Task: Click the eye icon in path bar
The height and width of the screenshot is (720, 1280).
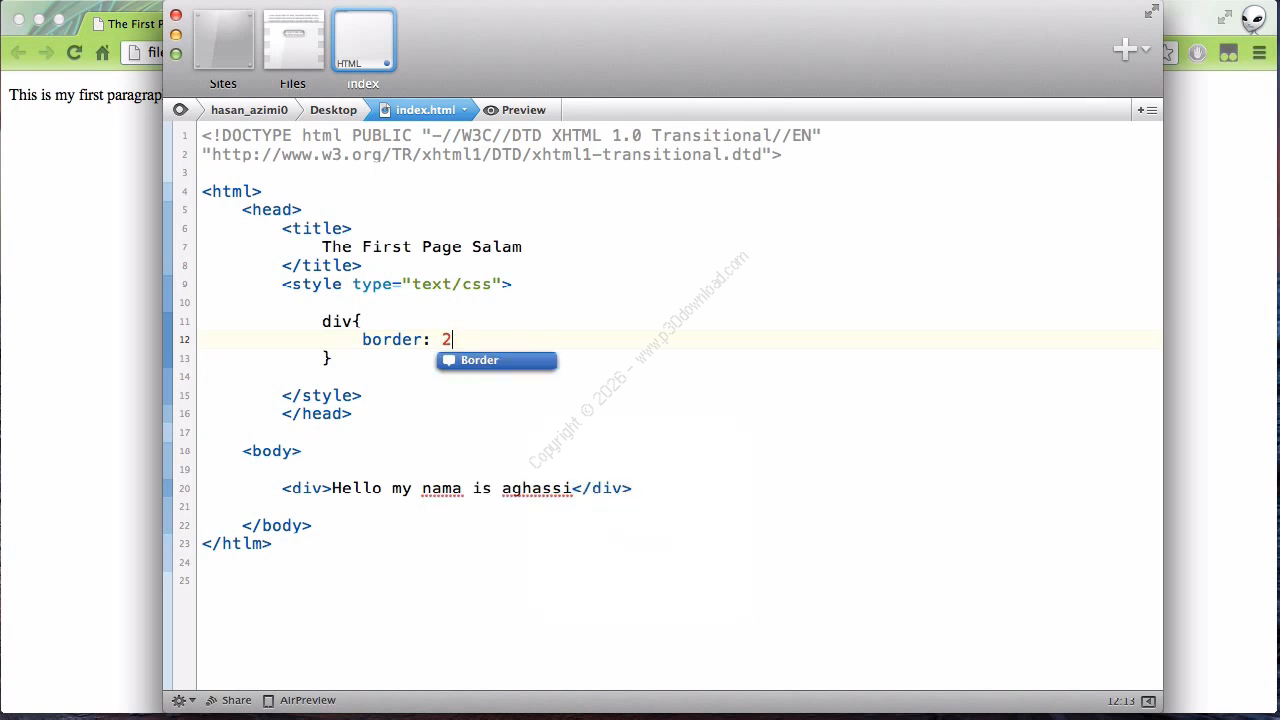Action: [180, 110]
